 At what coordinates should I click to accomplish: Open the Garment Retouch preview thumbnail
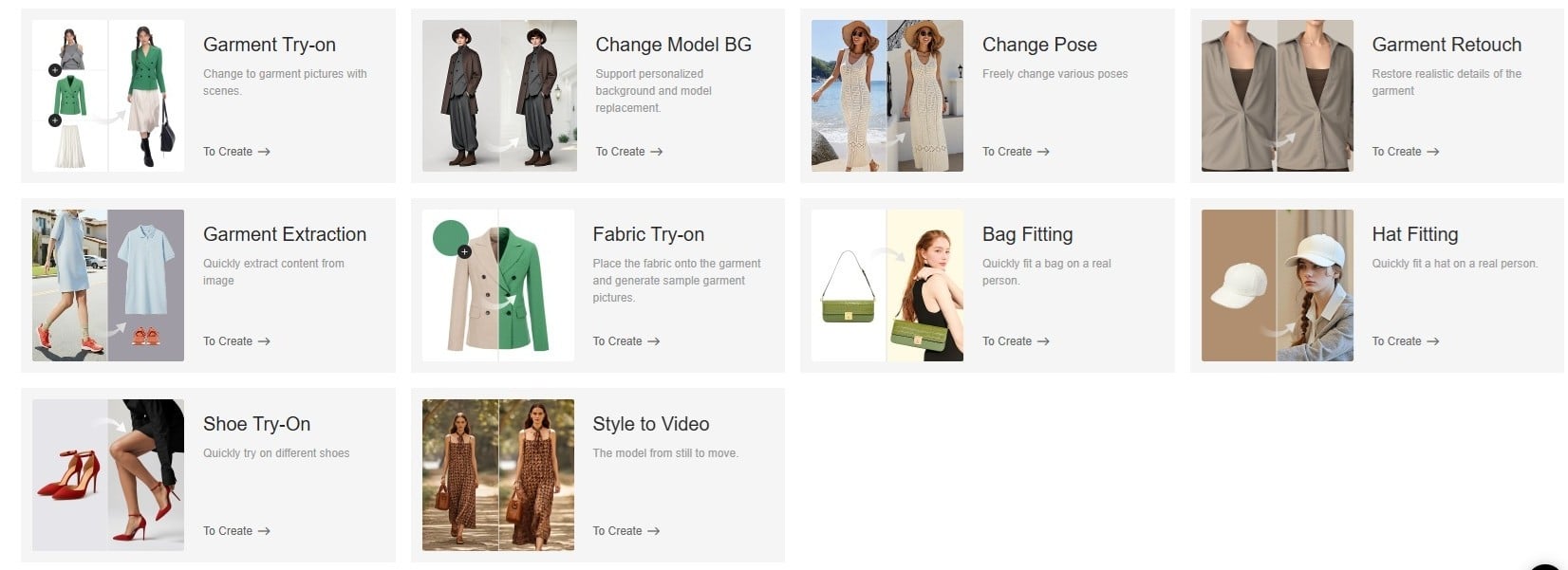(1277, 96)
